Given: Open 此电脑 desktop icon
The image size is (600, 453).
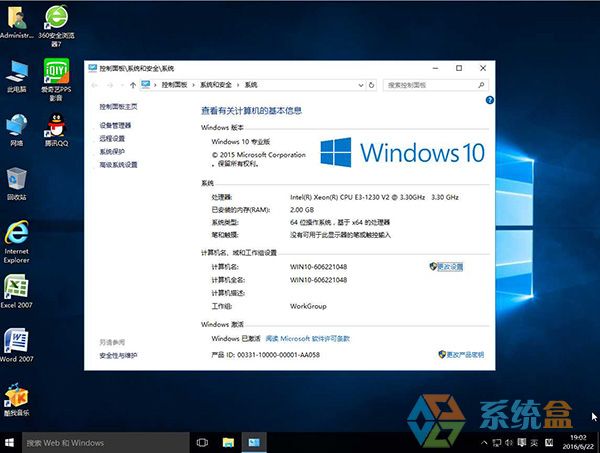Looking at the screenshot, I should click(16, 76).
